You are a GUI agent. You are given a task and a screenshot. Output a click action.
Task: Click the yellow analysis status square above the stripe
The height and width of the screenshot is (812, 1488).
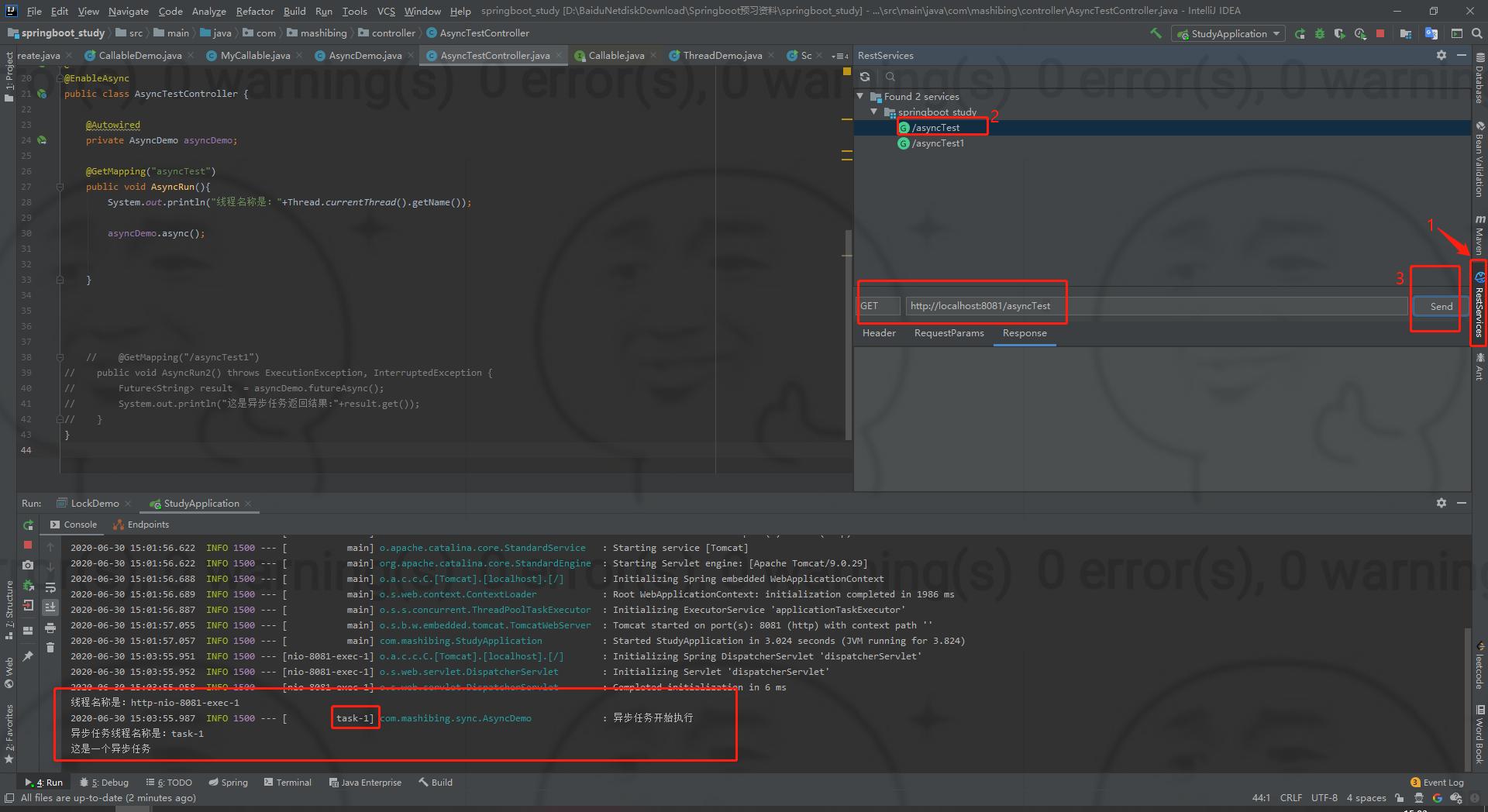(847, 71)
